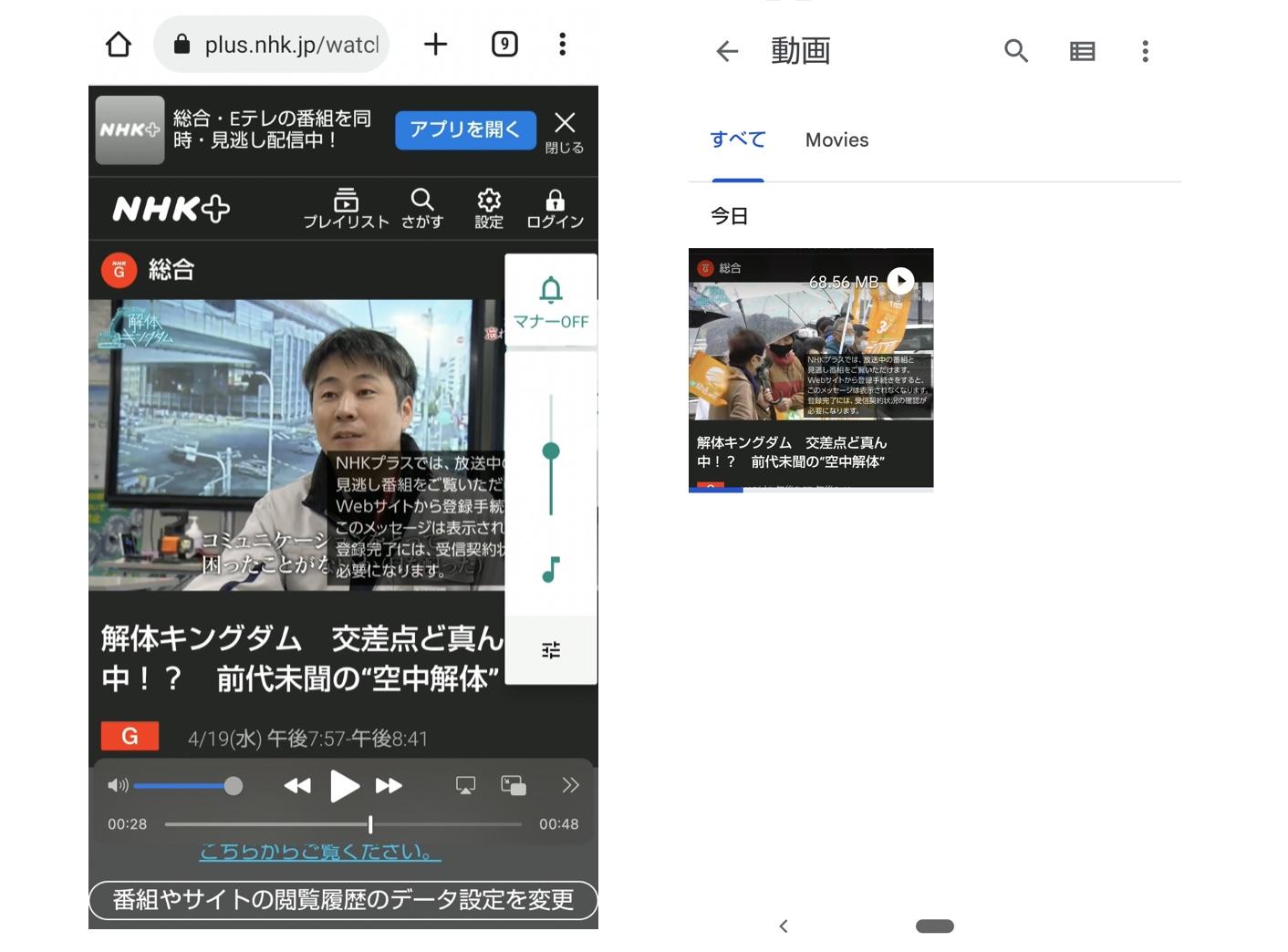Click the 閉じる label under the X
The width and height of the screenshot is (1288, 952).
[x=565, y=148]
